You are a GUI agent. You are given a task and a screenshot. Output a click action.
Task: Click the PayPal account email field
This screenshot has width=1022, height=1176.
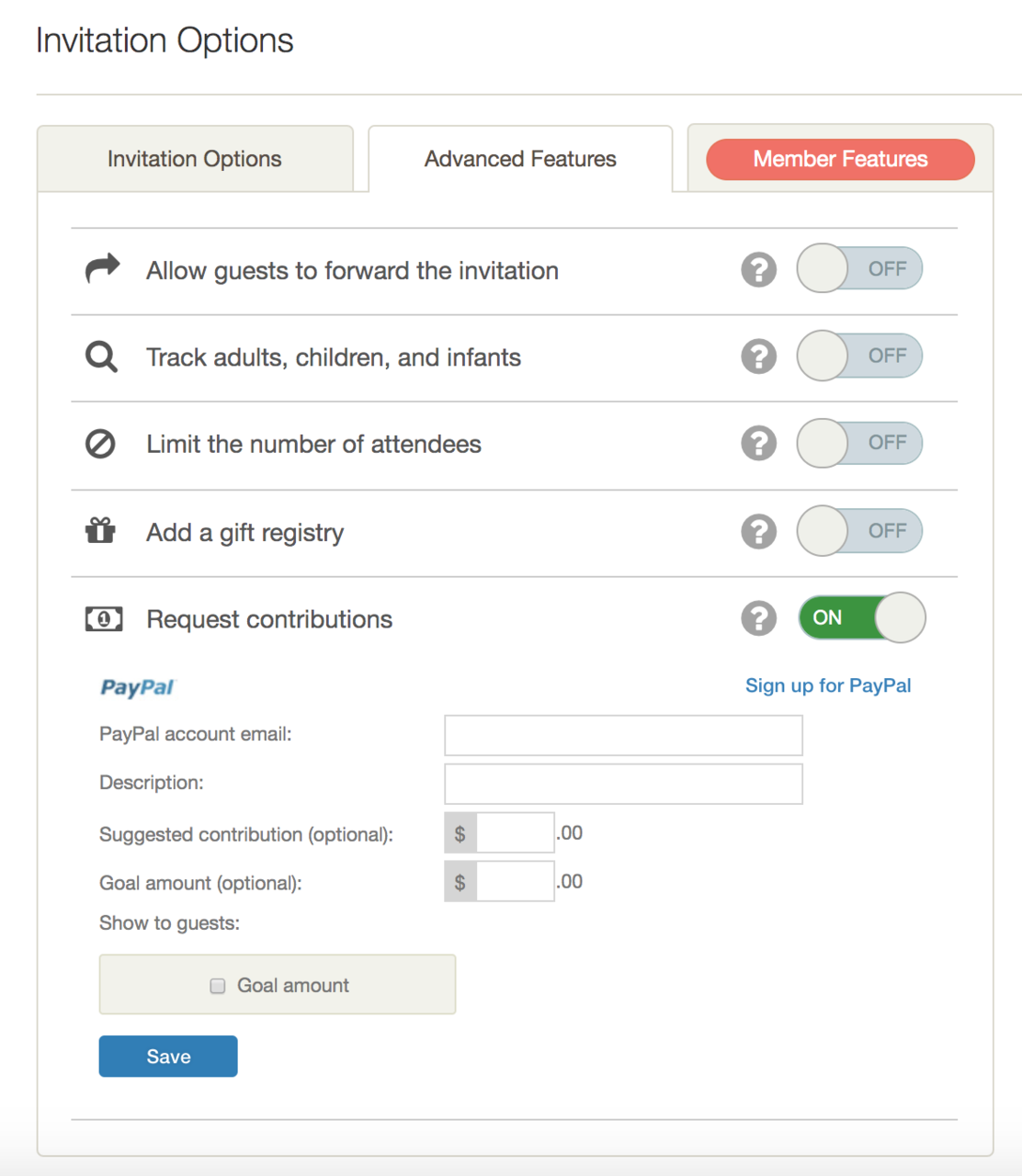click(x=623, y=735)
